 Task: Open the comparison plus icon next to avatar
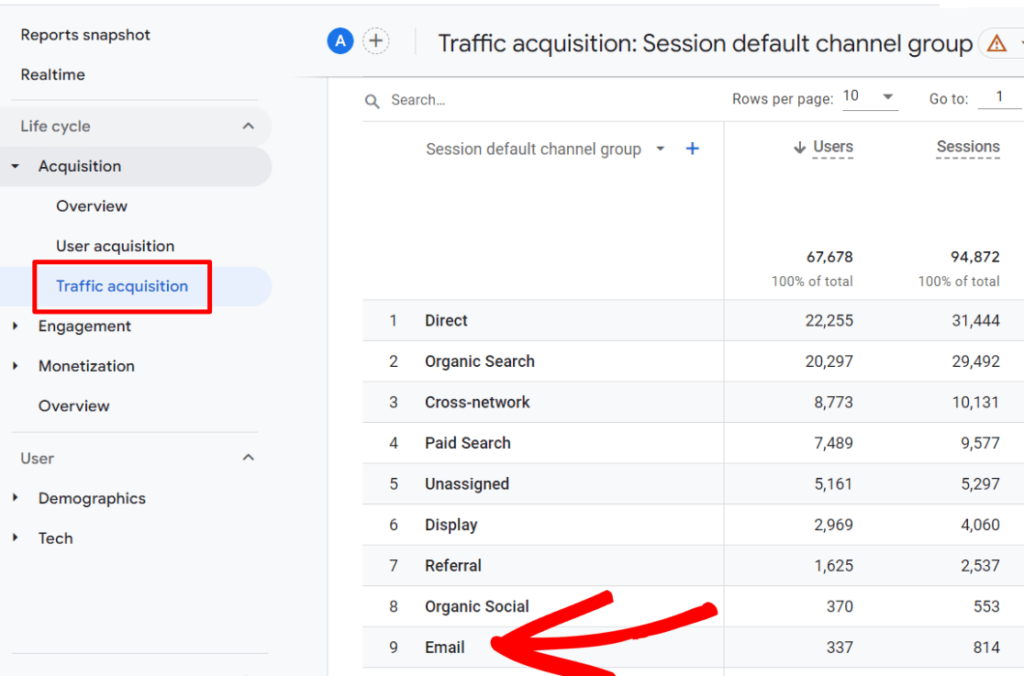click(376, 40)
